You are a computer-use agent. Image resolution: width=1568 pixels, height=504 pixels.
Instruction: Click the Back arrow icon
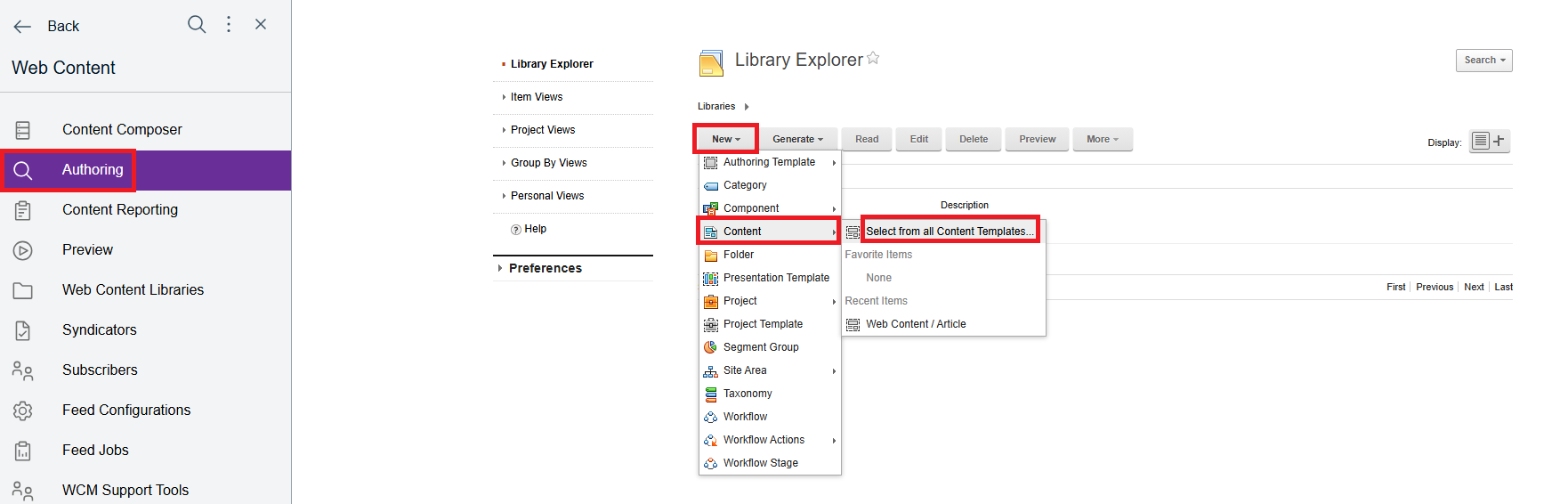(22, 27)
